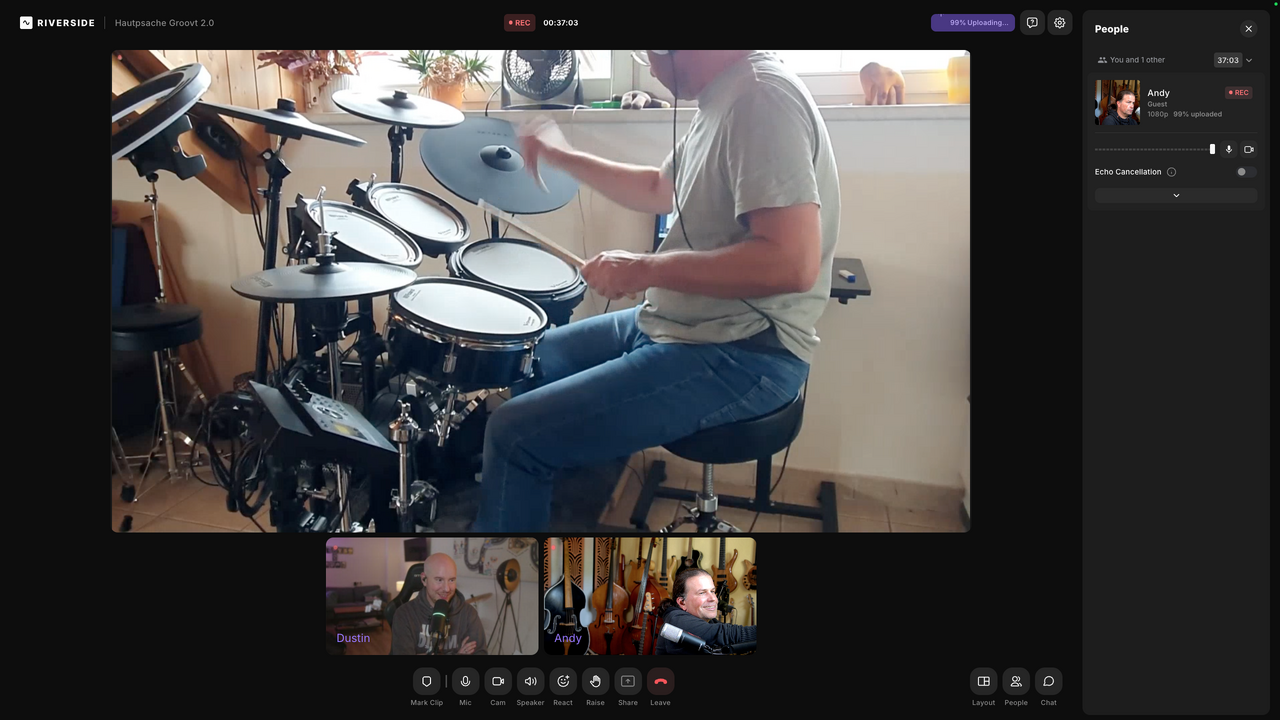Viewport: 1280px width, 720px height.
Task: Open the feedback message icon
Action: pyautogui.click(x=1032, y=22)
